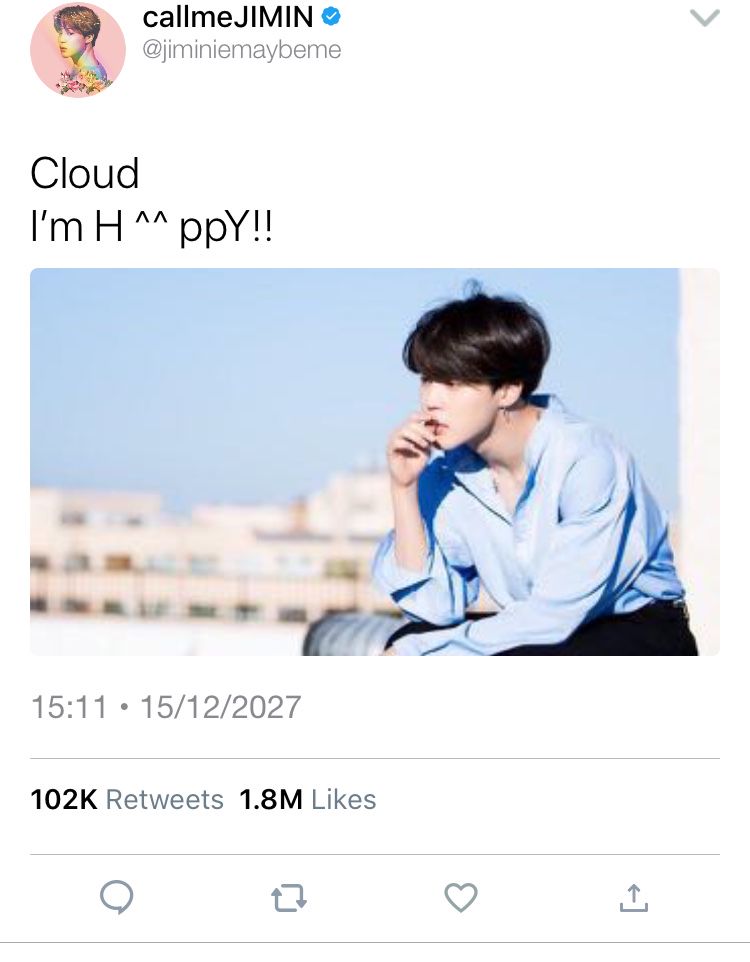View the 1.8M Likes list
The width and height of the screenshot is (750, 962).
click(x=307, y=799)
